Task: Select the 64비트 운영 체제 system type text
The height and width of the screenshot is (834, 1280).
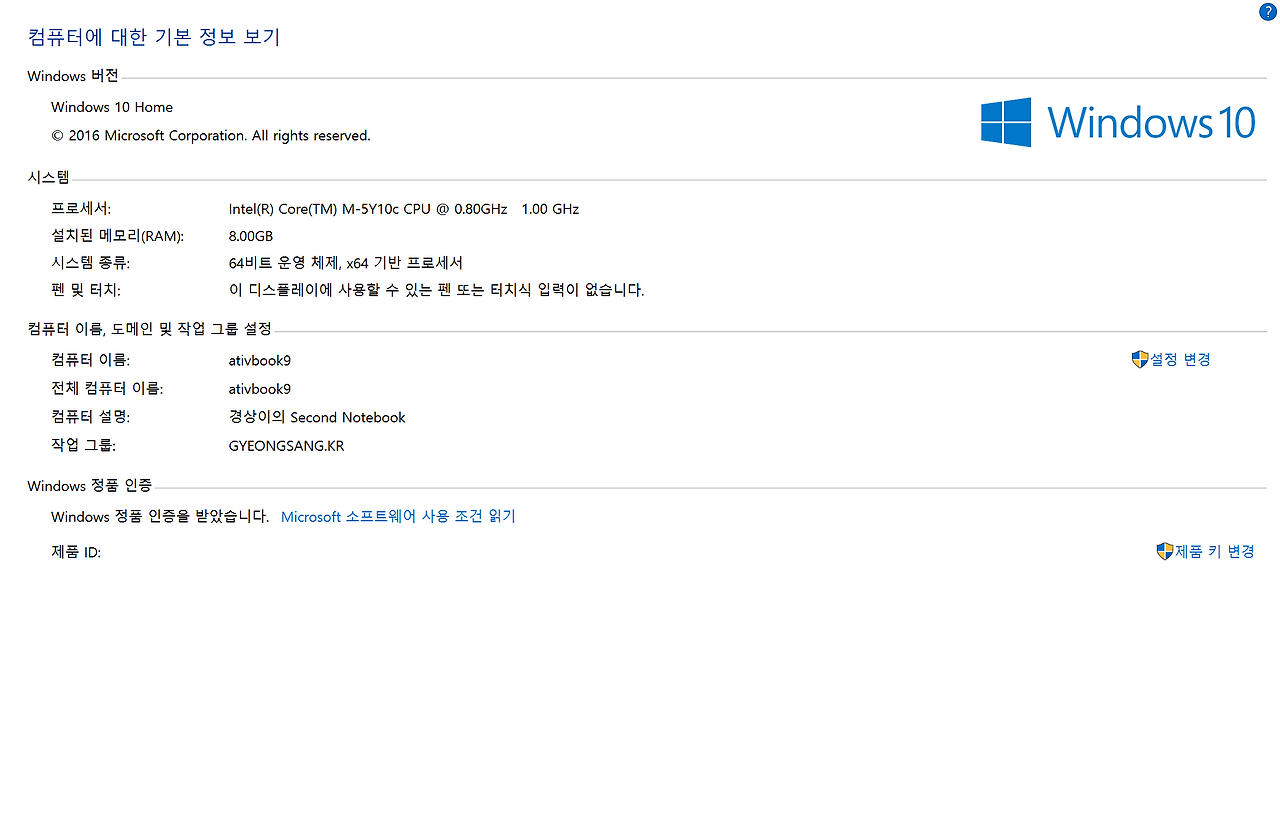Action: tap(345, 262)
